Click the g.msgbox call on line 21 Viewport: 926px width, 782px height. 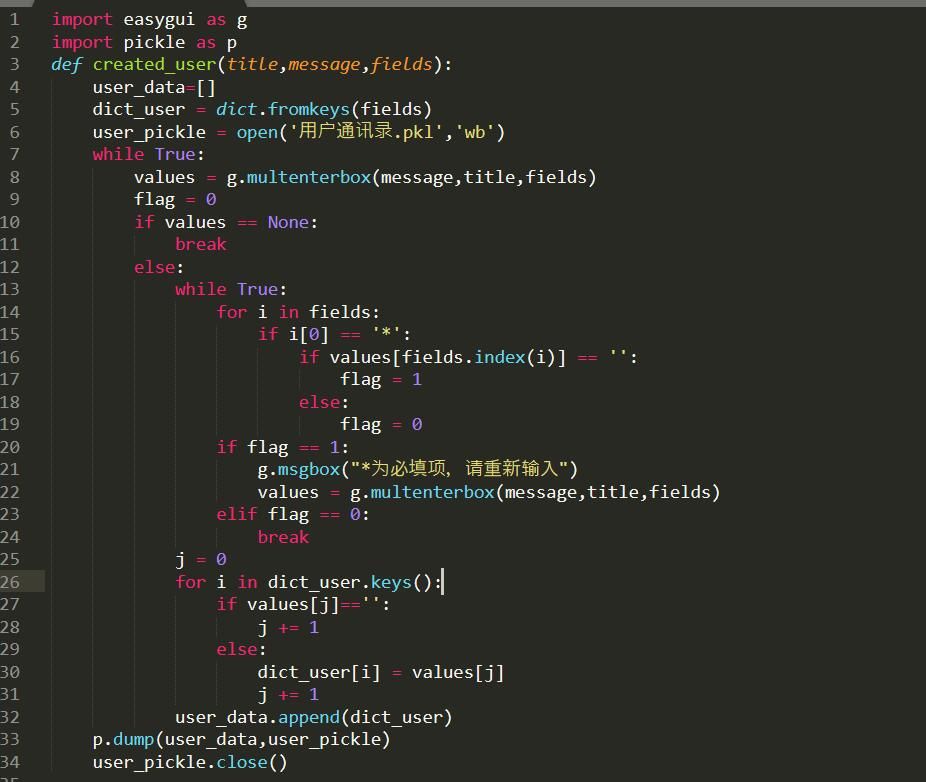tap(300, 469)
